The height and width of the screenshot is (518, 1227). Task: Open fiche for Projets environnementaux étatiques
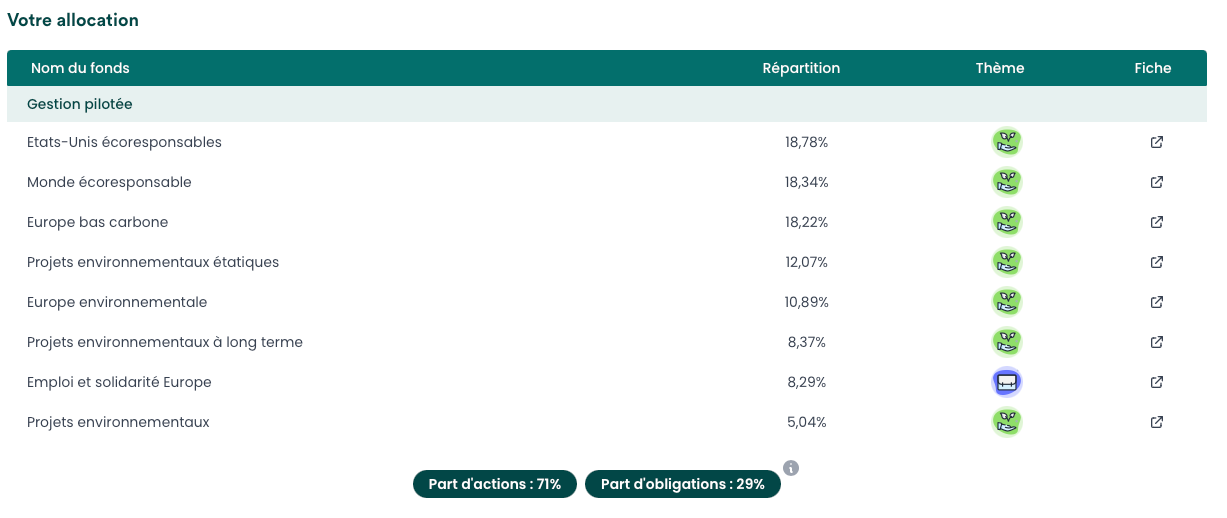[1157, 262]
